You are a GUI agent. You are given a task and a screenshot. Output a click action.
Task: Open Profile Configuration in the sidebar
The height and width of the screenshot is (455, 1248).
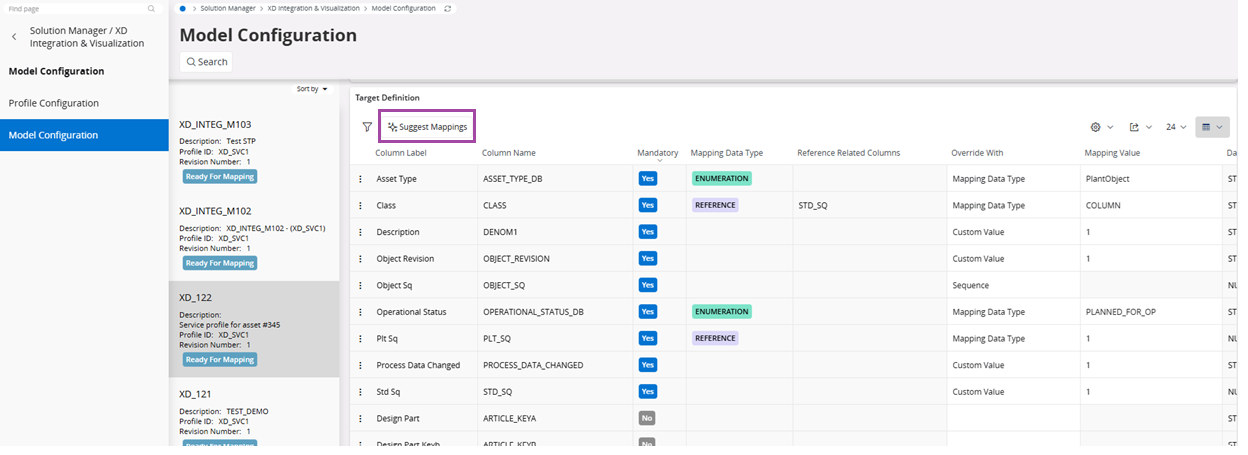point(54,103)
